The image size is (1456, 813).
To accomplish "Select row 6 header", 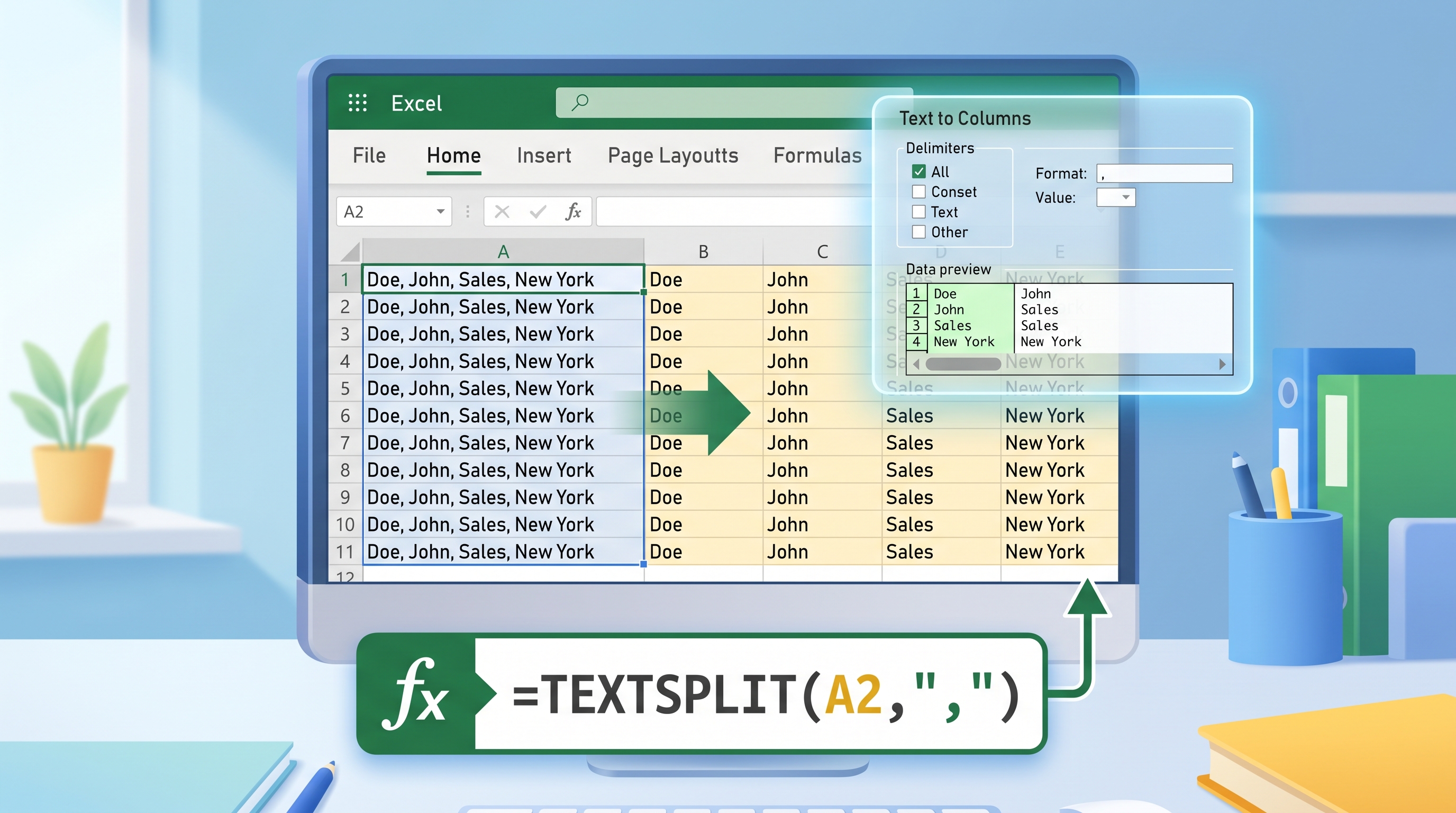I will (345, 415).
